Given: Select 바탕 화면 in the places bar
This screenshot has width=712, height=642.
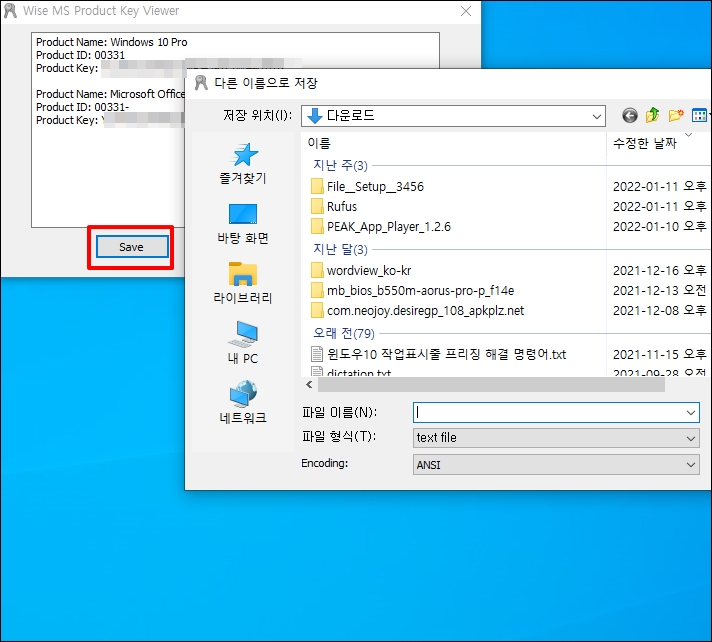Looking at the screenshot, I should coord(243,224).
